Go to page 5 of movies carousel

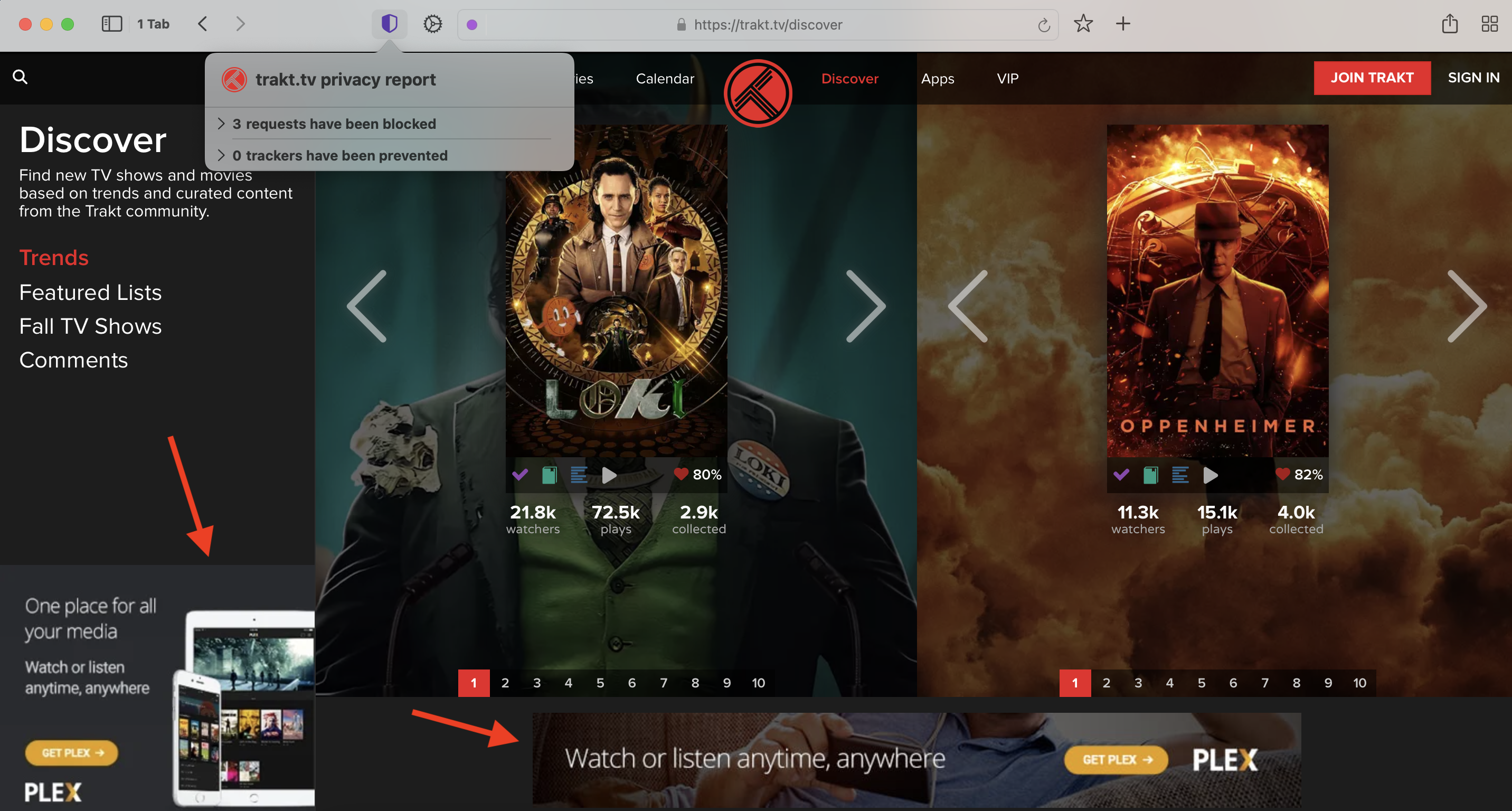pos(1201,683)
